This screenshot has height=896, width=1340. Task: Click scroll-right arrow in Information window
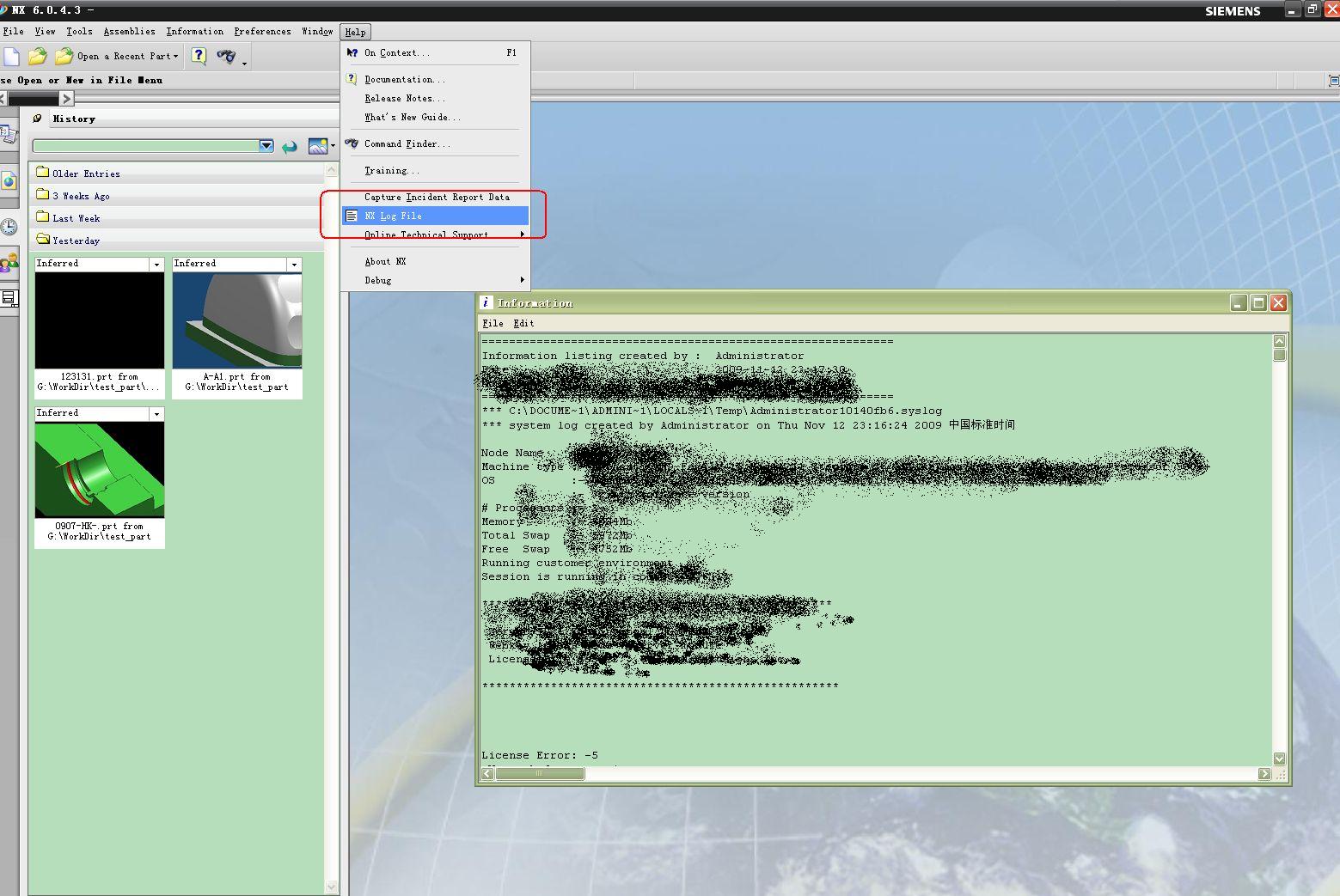pos(1264,773)
